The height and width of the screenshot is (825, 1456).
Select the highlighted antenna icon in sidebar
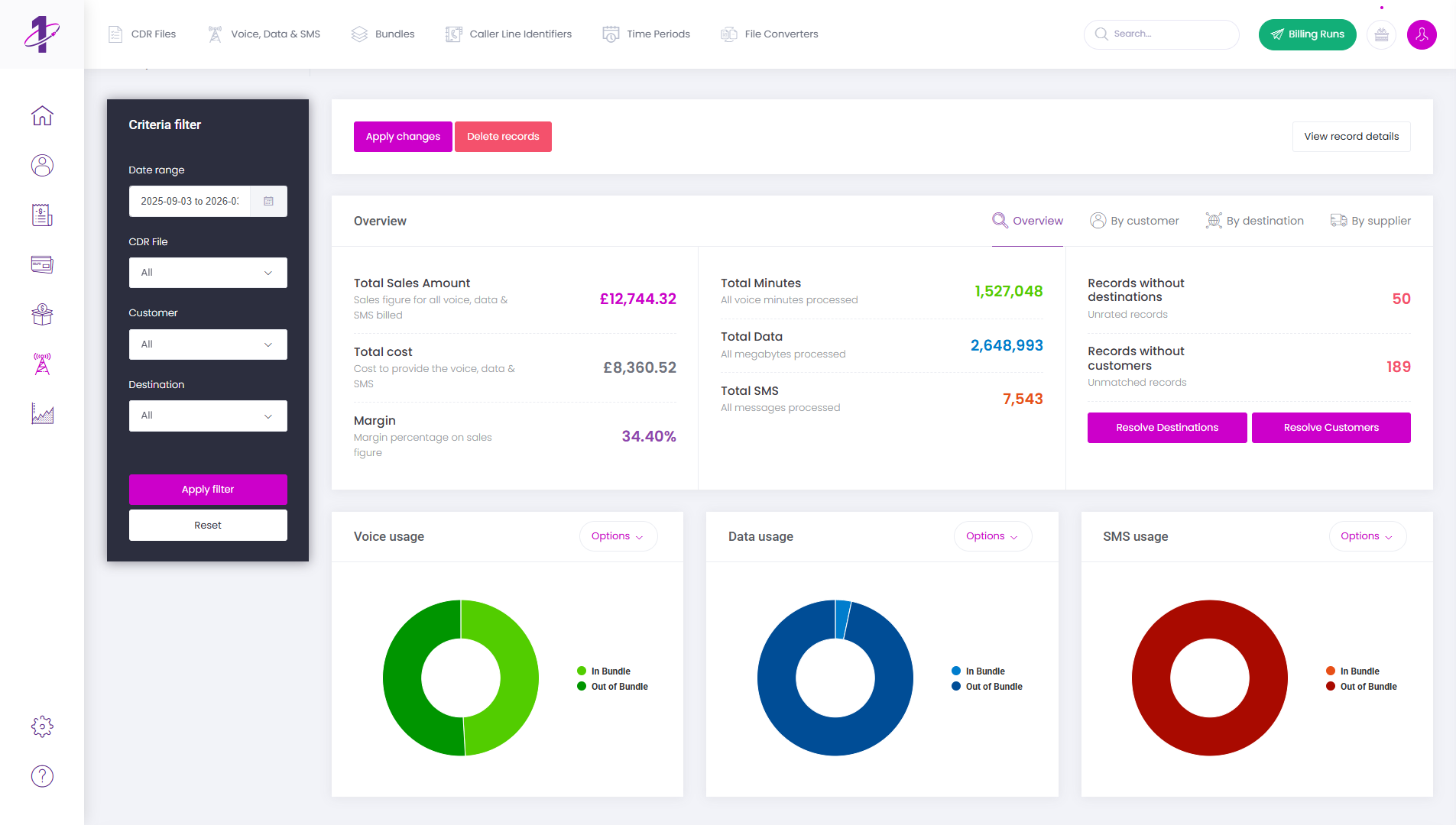click(42, 364)
